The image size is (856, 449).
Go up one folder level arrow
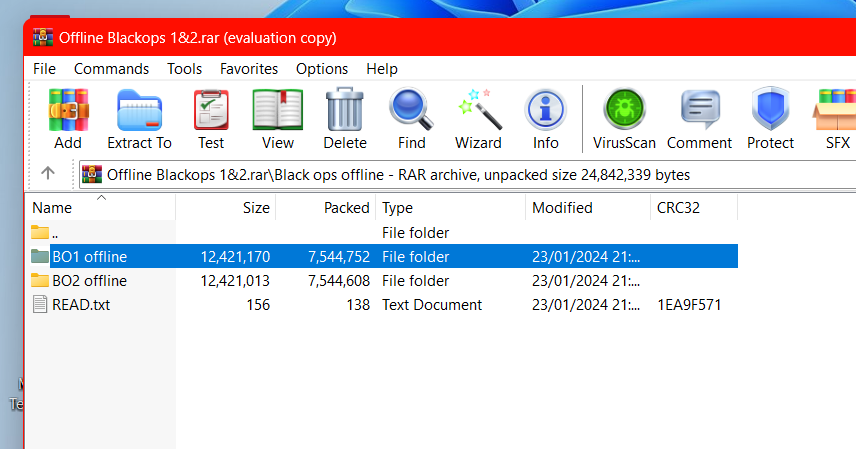pos(48,174)
